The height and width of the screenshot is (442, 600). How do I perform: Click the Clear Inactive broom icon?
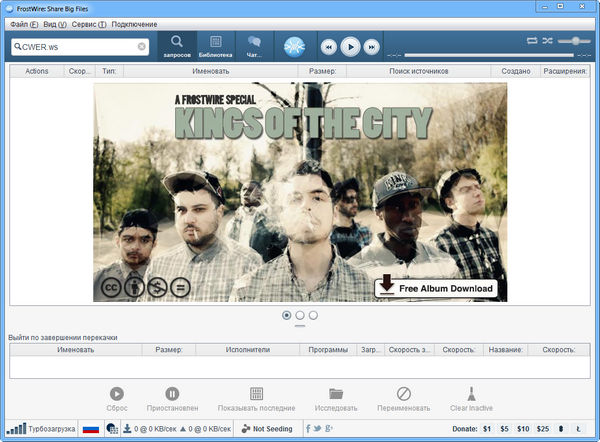point(472,395)
